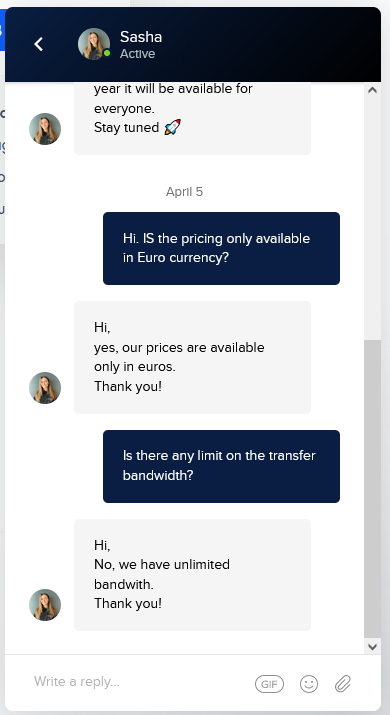Click the Euro currency question message
The image size is (390, 715).
pos(221,248)
